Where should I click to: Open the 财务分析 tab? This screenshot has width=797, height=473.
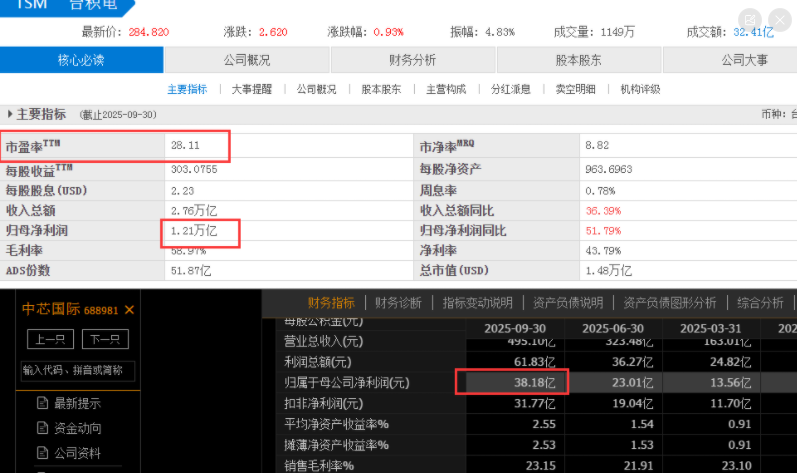tap(413, 60)
